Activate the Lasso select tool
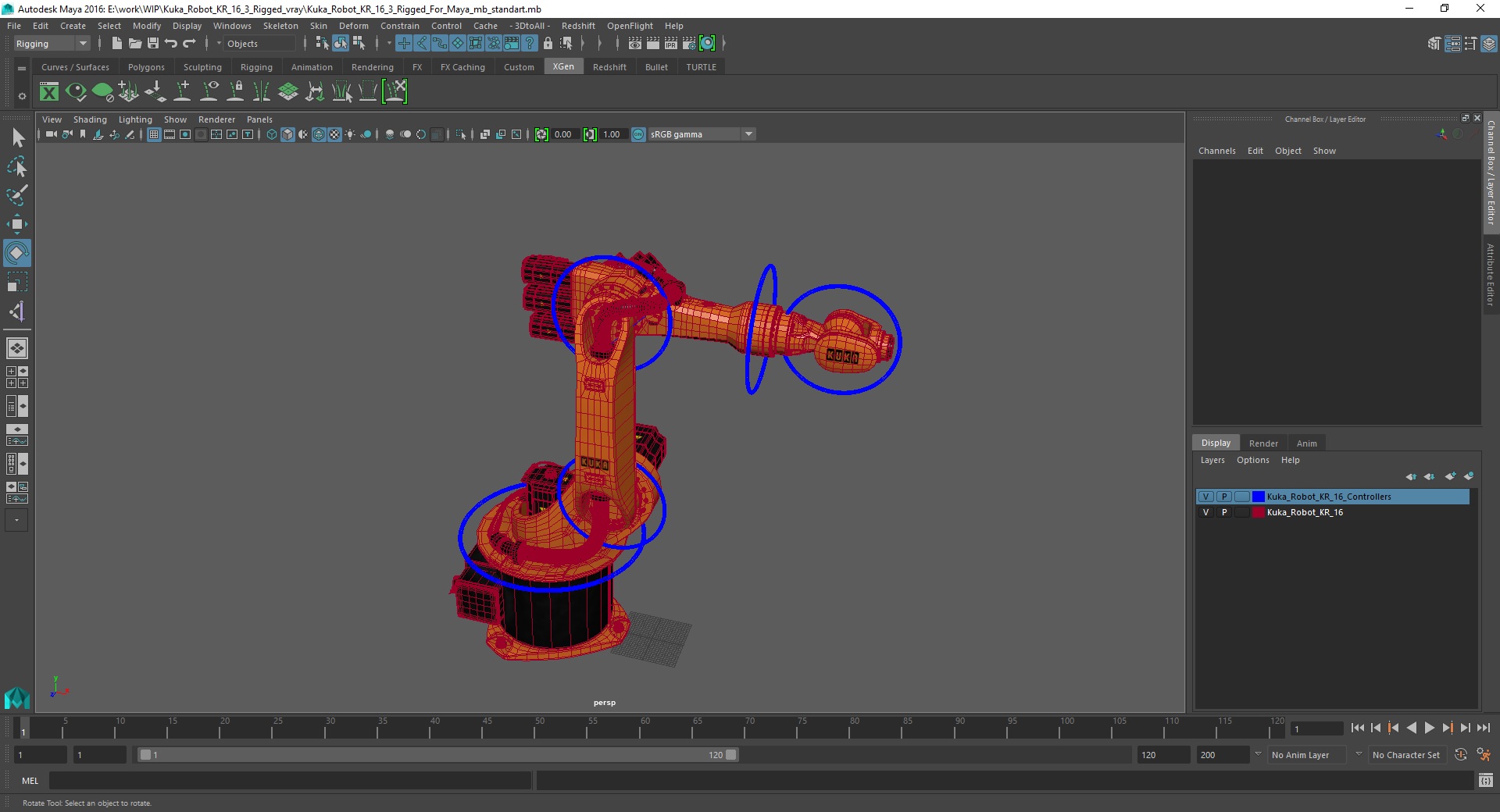Image resolution: width=1500 pixels, height=812 pixels. click(17, 167)
